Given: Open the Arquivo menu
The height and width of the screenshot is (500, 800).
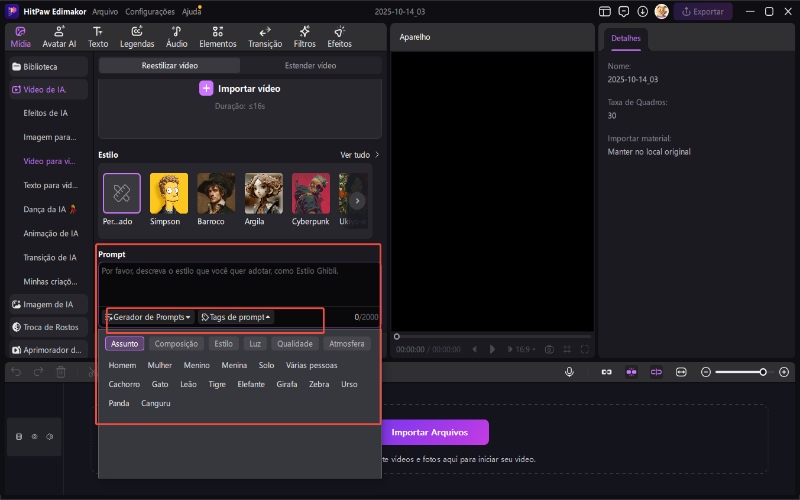Looking at the screenshot, I should (x=105, y=11).
